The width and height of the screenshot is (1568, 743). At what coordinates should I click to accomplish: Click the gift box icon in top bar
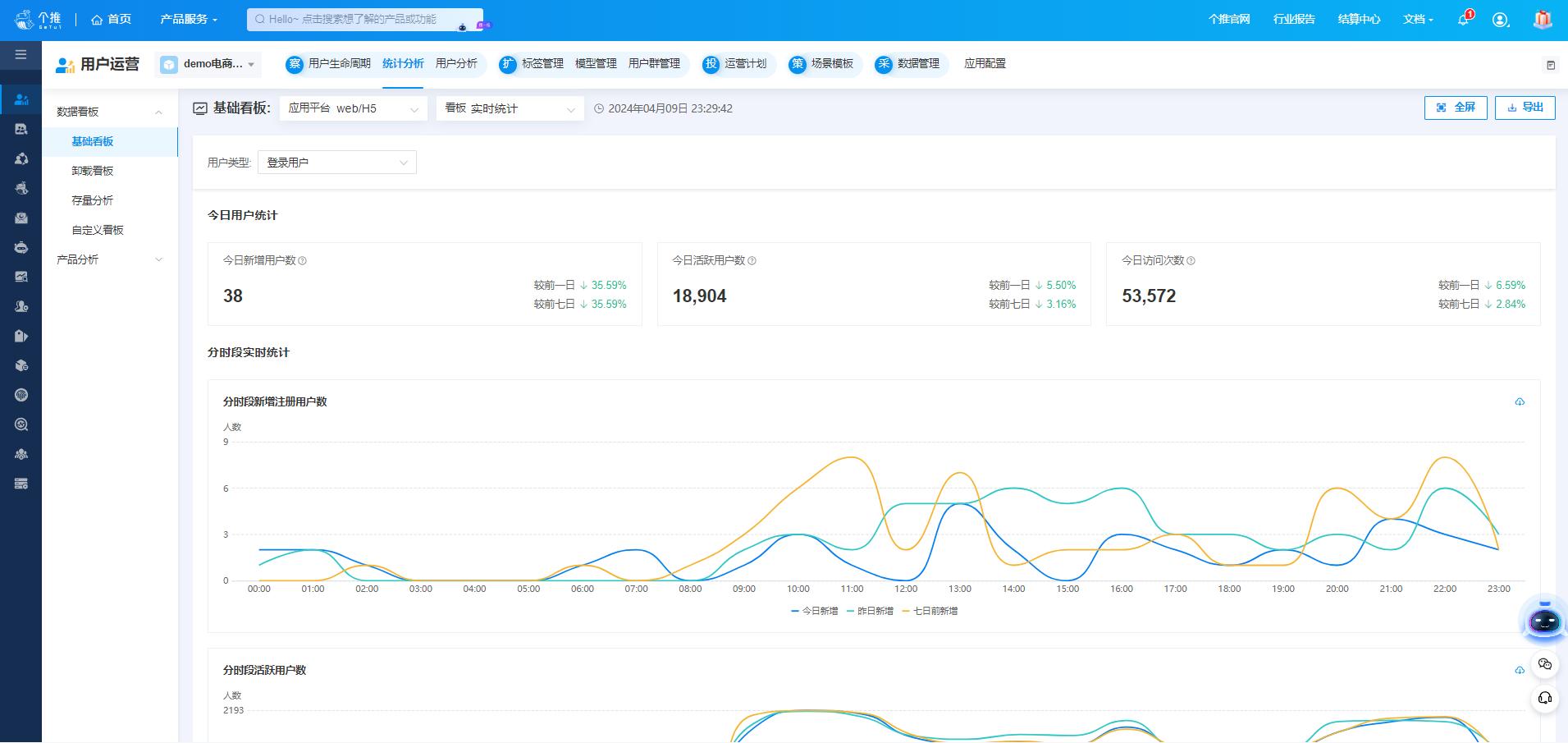(x=1543, y=20)
